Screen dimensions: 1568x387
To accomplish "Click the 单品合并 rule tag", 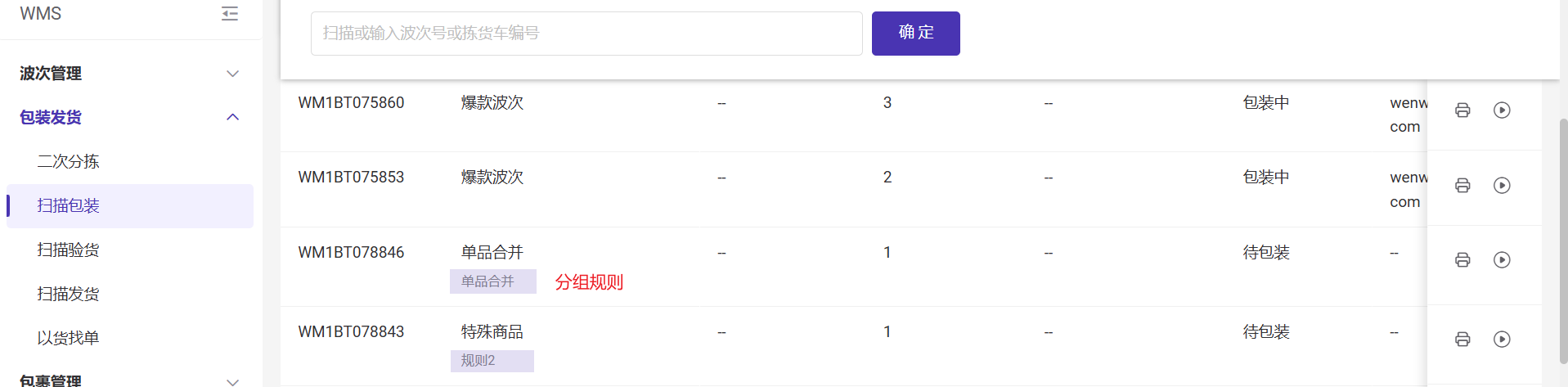I will (x=492, y=281).
